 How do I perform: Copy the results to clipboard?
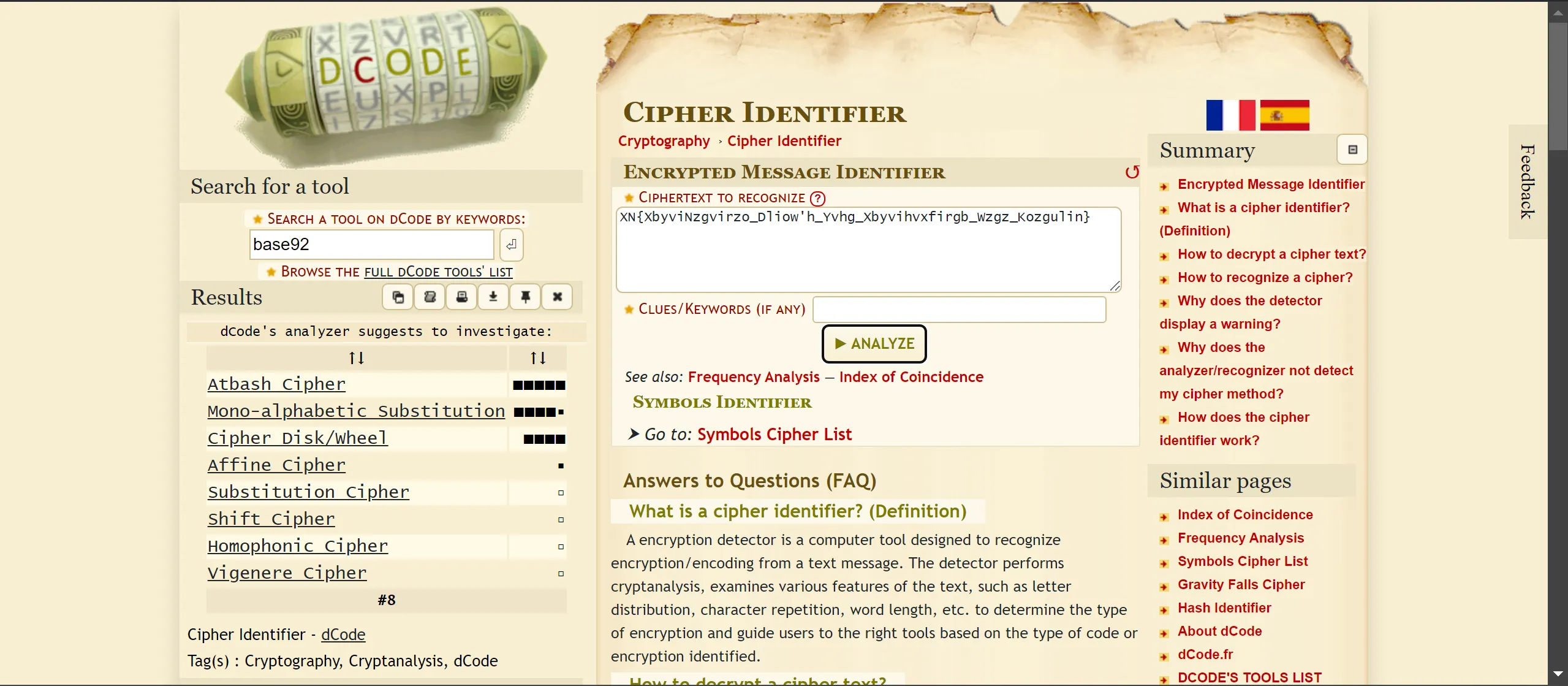(x=398, y=297)
